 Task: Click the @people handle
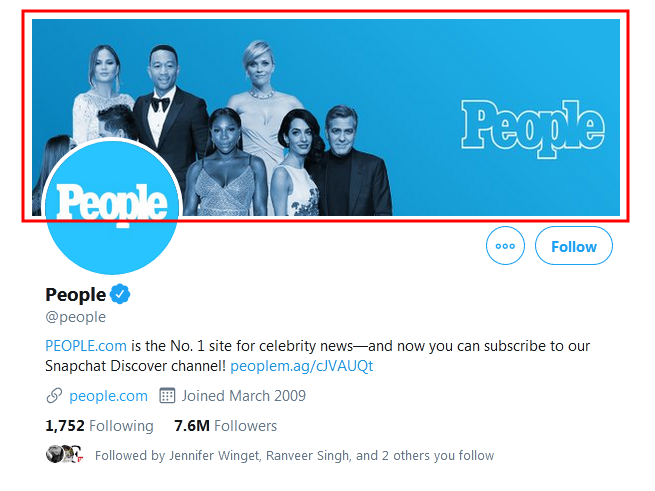(x=75, y=318)
